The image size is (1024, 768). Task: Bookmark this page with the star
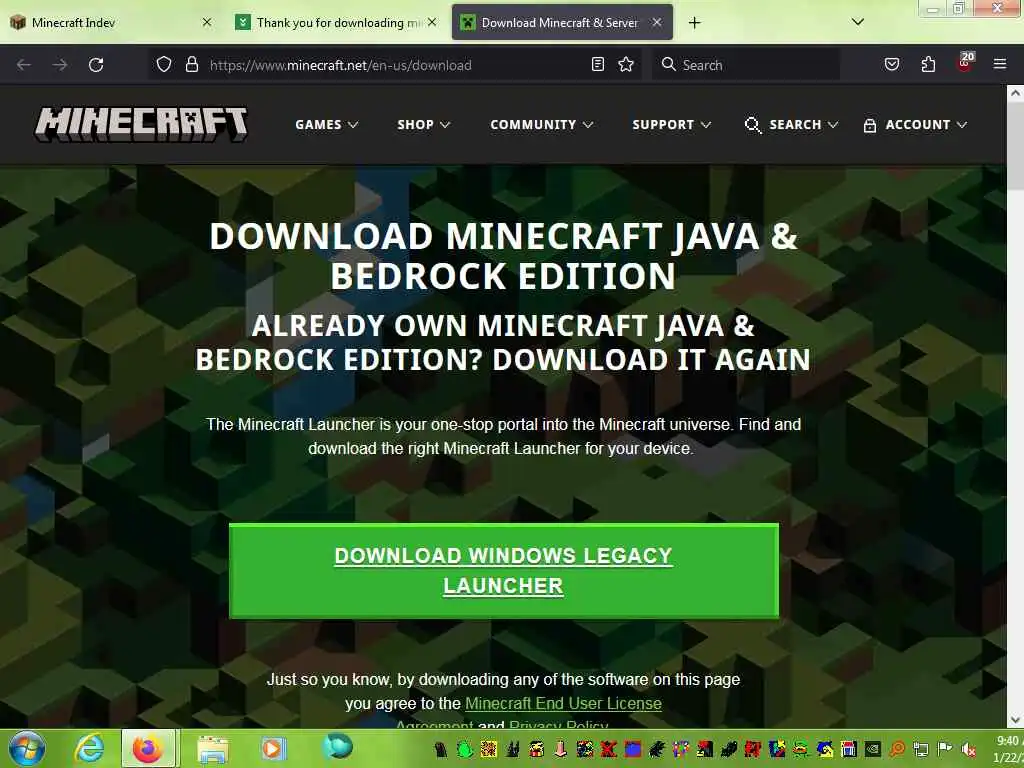tap(626, 65)
